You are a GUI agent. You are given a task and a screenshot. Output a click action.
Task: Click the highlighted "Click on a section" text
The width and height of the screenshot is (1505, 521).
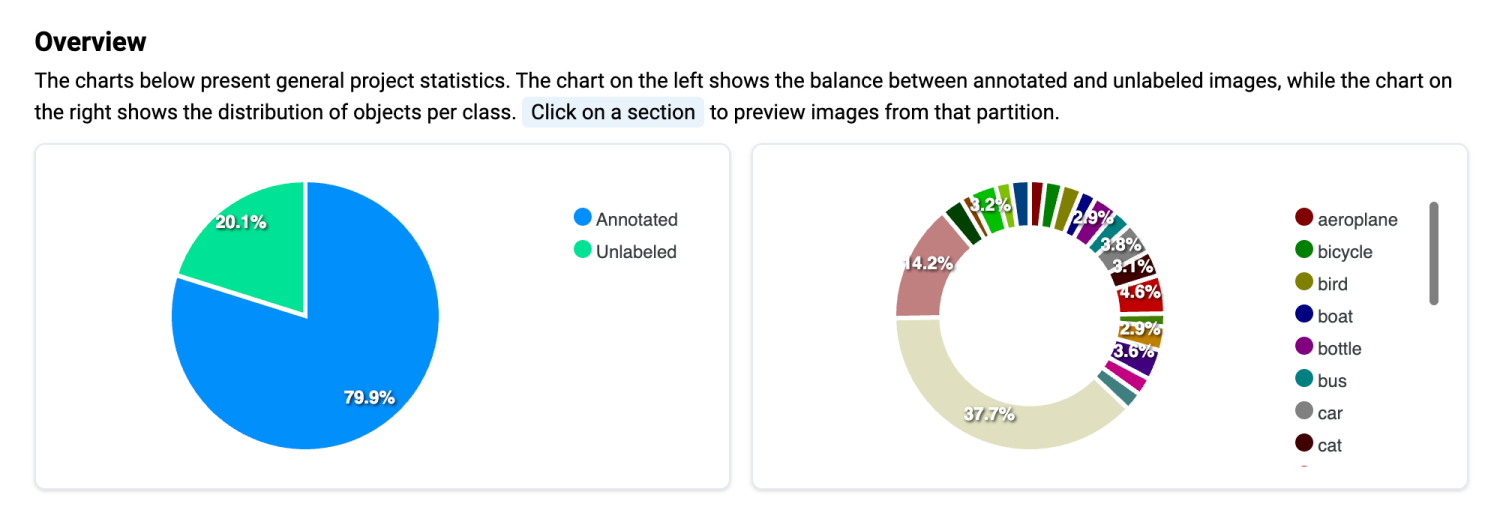[613, 112]
